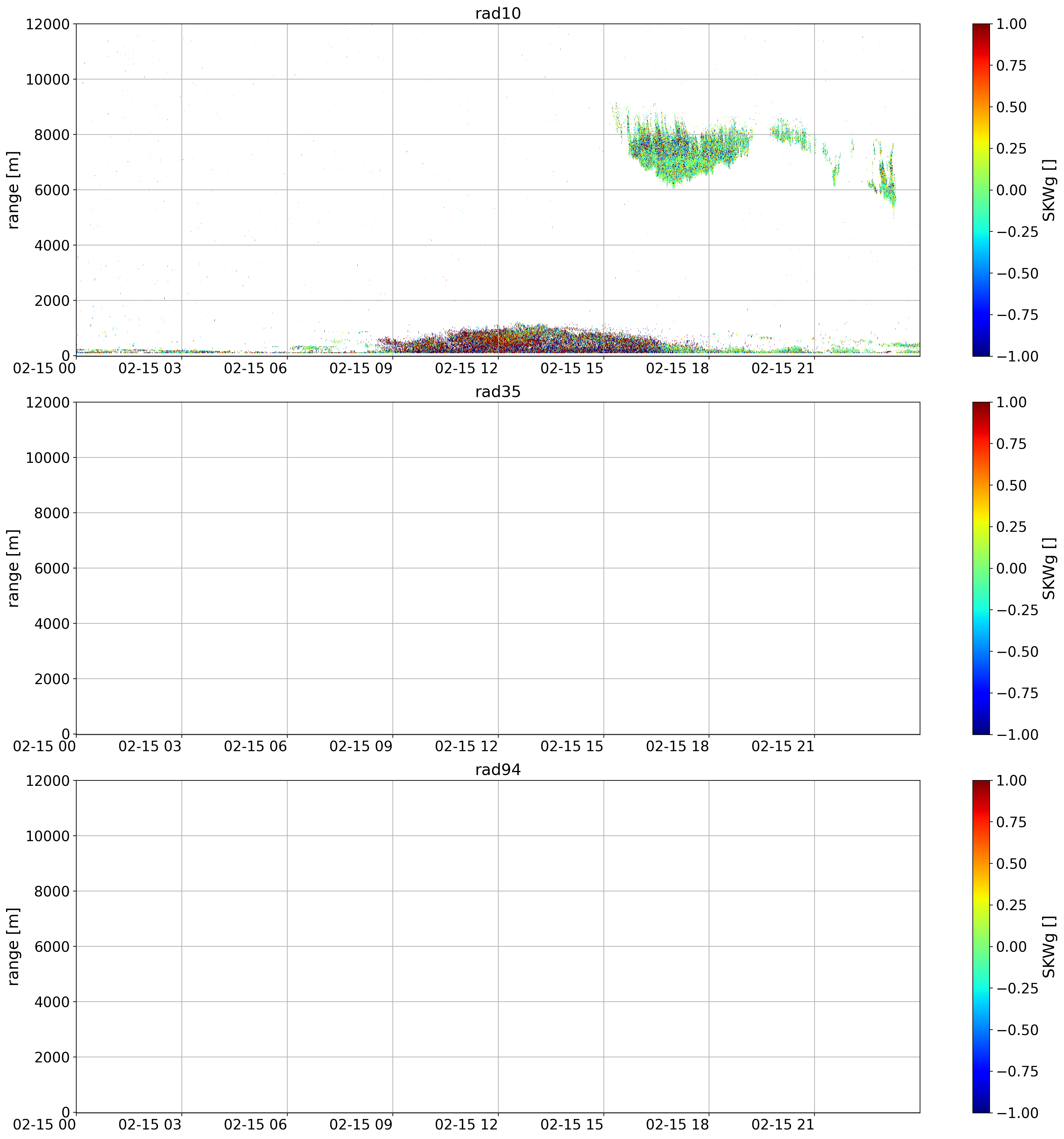
Task: Click the '02-15 21' tick label under rad10
Action: pyautogui.click(x=783, y=368)
